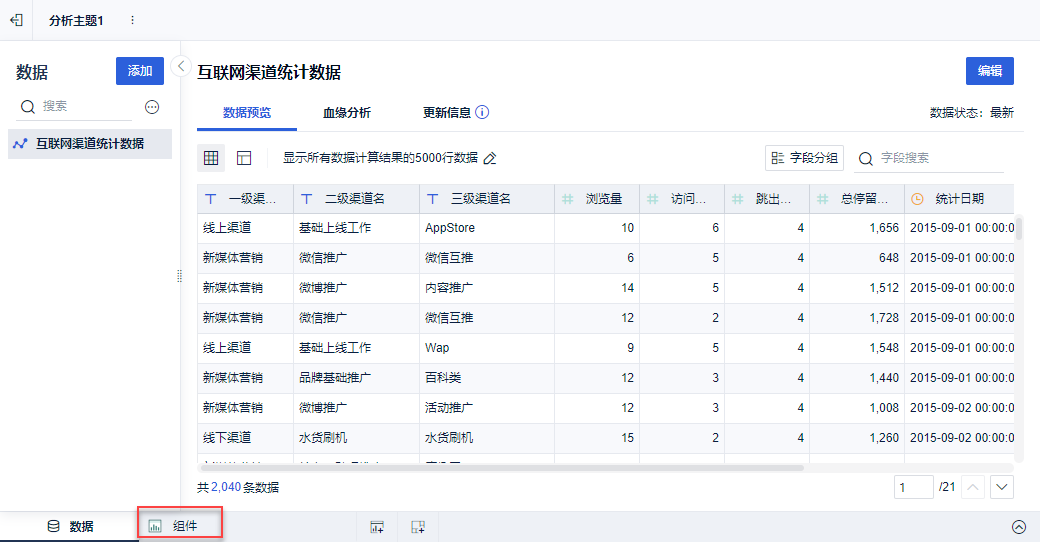Expand the bottom panel with the chevron-up icon
The width and height of the screenshot is (1040, 542).
pyautogui.click(x=1019, y=527)
